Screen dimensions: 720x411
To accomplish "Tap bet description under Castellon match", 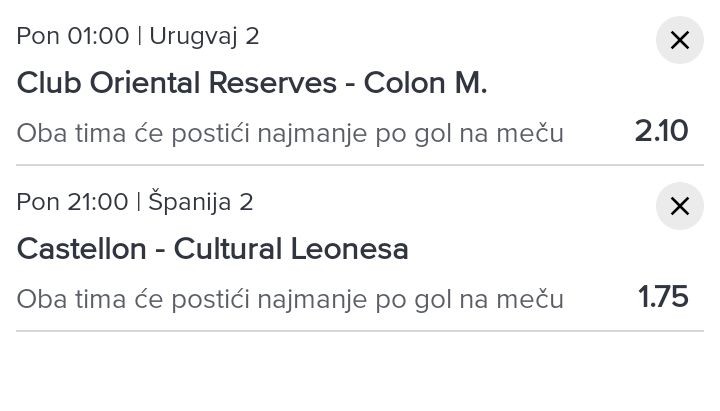I will coord(290,299).
